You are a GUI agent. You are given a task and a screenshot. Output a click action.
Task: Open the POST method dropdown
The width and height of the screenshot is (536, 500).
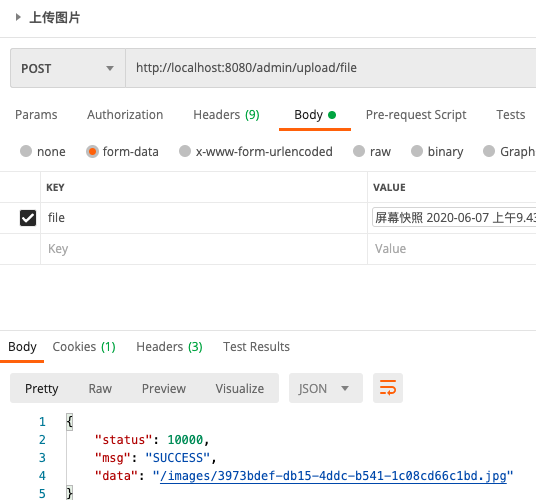pos(68,68)
